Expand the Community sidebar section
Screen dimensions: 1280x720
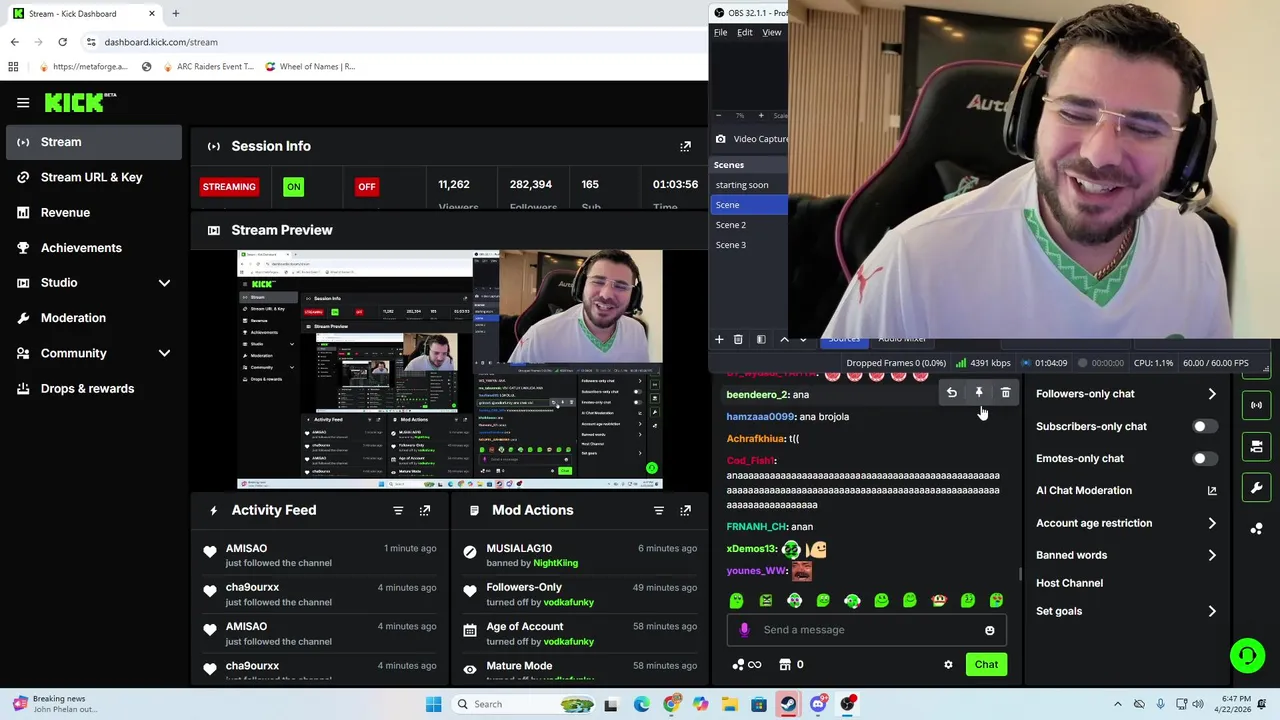click(94, 353)
